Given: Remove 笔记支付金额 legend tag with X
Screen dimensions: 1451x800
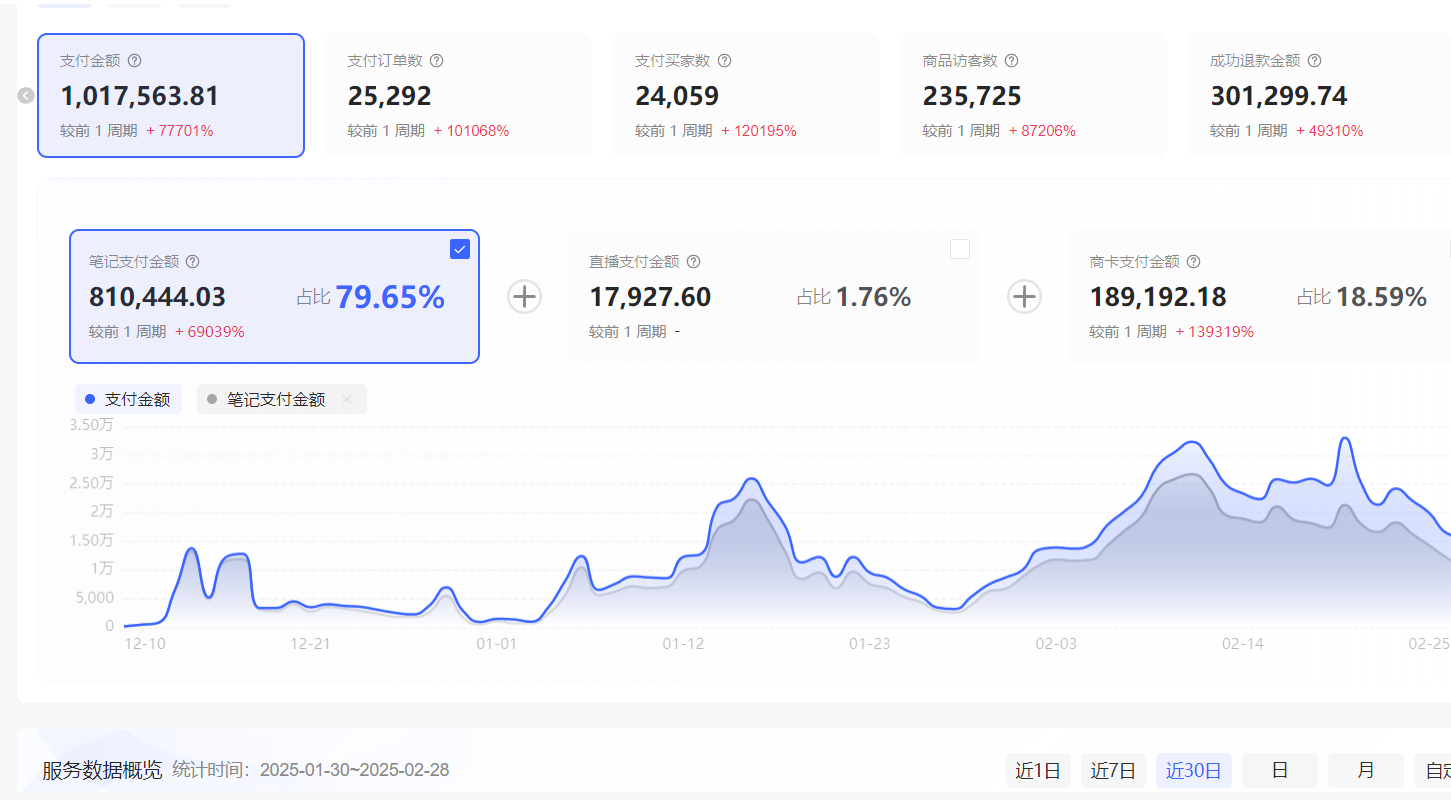Looking at the screenshot, I should click(347, 400).
